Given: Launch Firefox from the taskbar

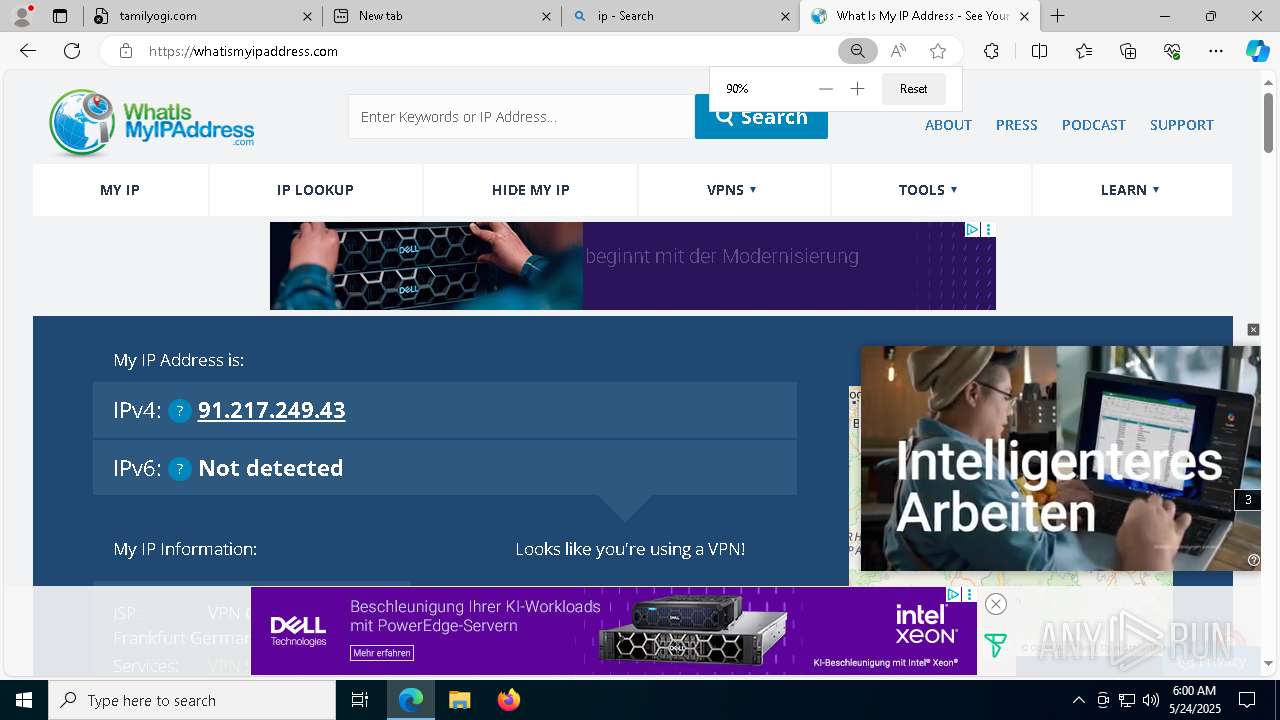Looking at the screenshot, I should [509, 700].
